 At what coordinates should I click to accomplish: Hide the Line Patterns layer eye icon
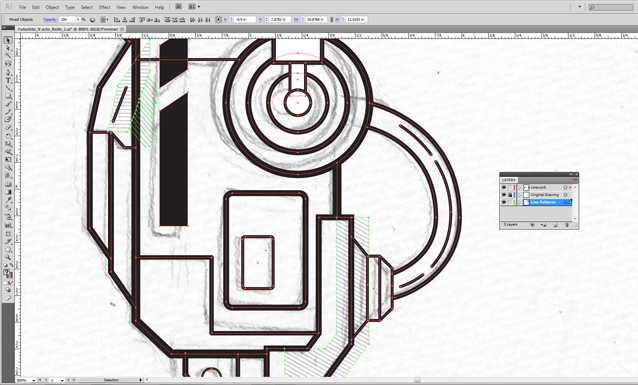click(x=504, y=202)
